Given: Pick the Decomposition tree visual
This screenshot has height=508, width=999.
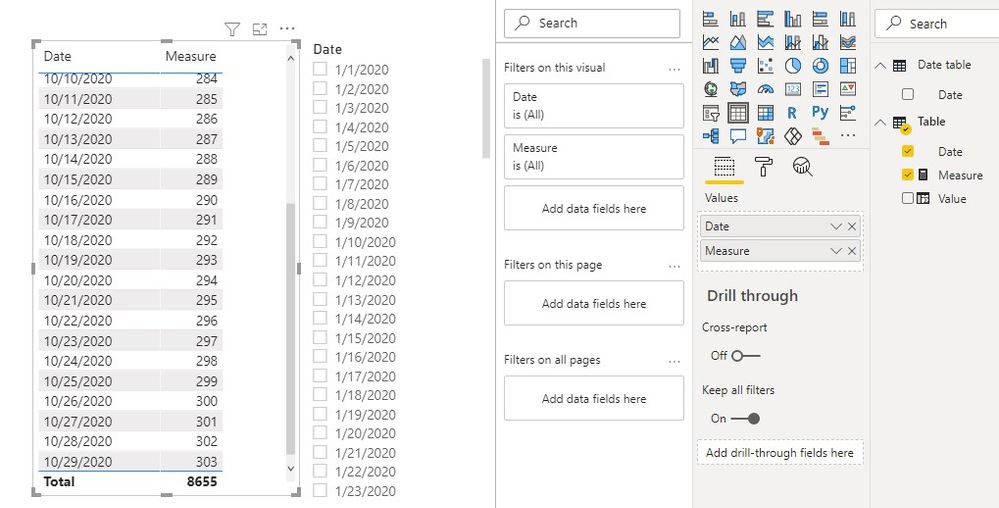Looking at the screenshot, I should tap(710, 136).
